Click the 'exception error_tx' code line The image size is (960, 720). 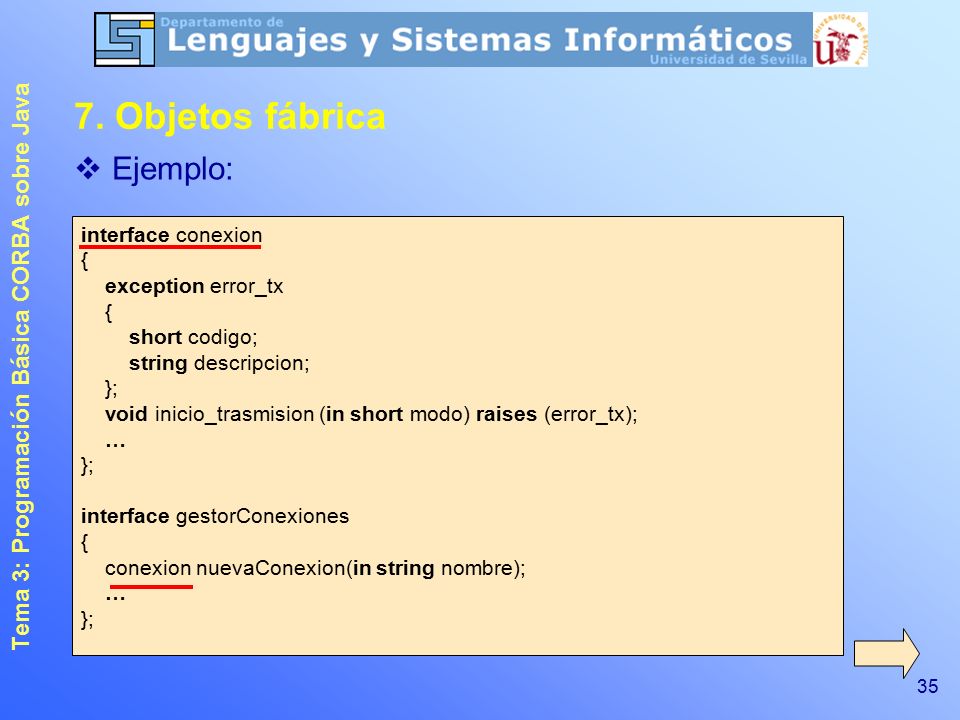[x=194, y=287]
